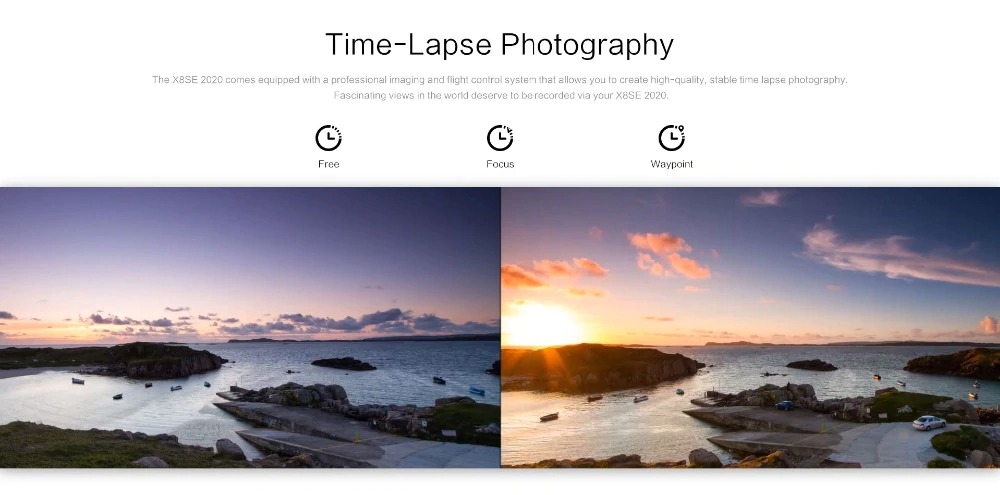Select the Free time-lapse clock icon
Screen dimensions: 1000x495
[328, 138]
